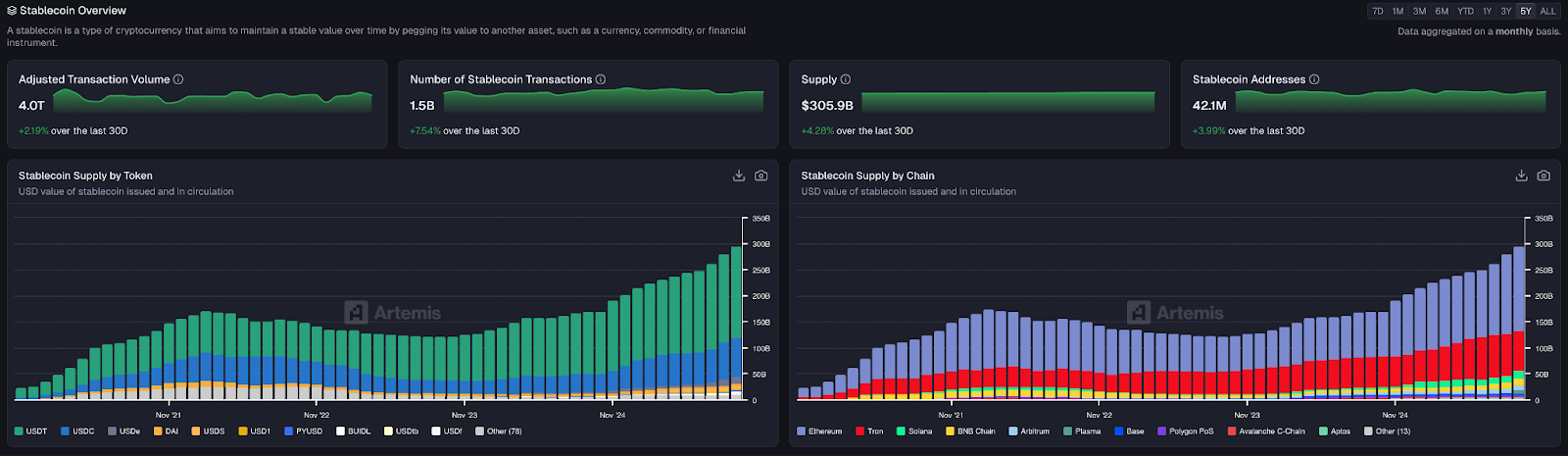Toggle Other (13) series in chain legend
This screenshot has height=456, width=1568.
click(1387, 431)
